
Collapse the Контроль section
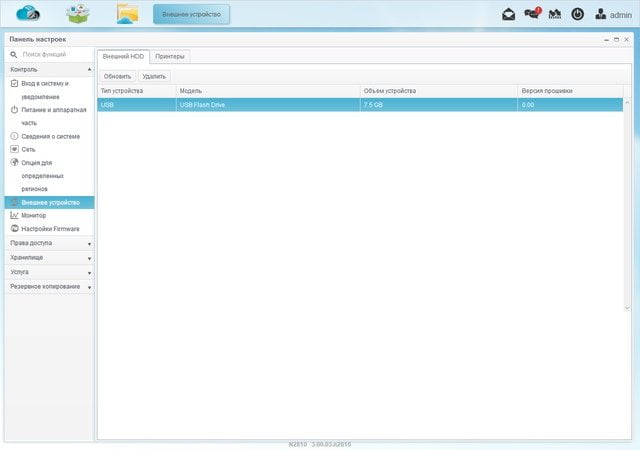[49, 69]
